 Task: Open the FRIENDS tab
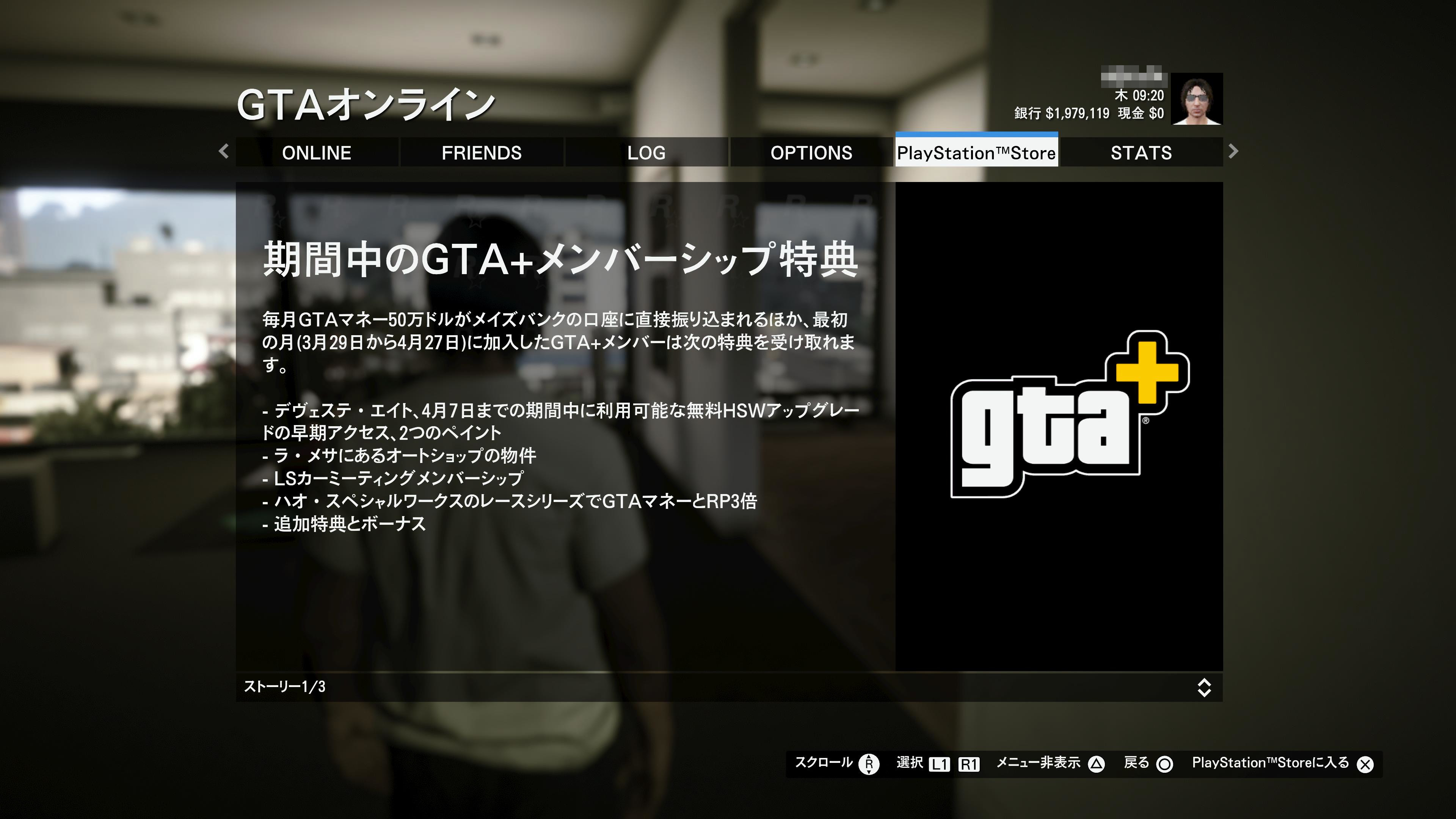(x=482, y=152)
